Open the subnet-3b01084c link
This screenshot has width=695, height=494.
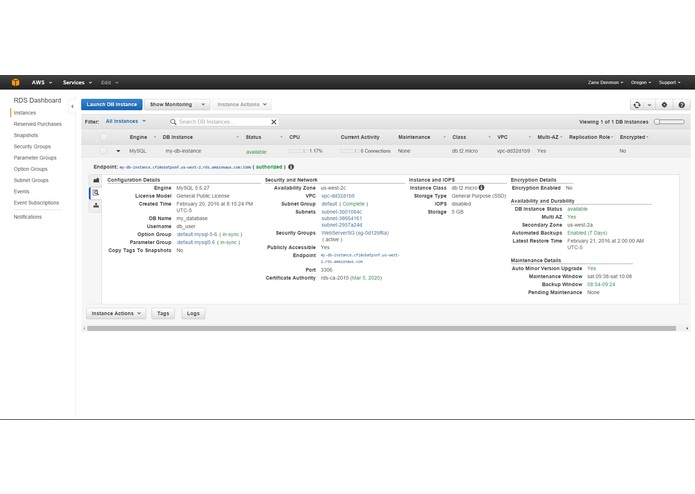[x=341, y=212]
